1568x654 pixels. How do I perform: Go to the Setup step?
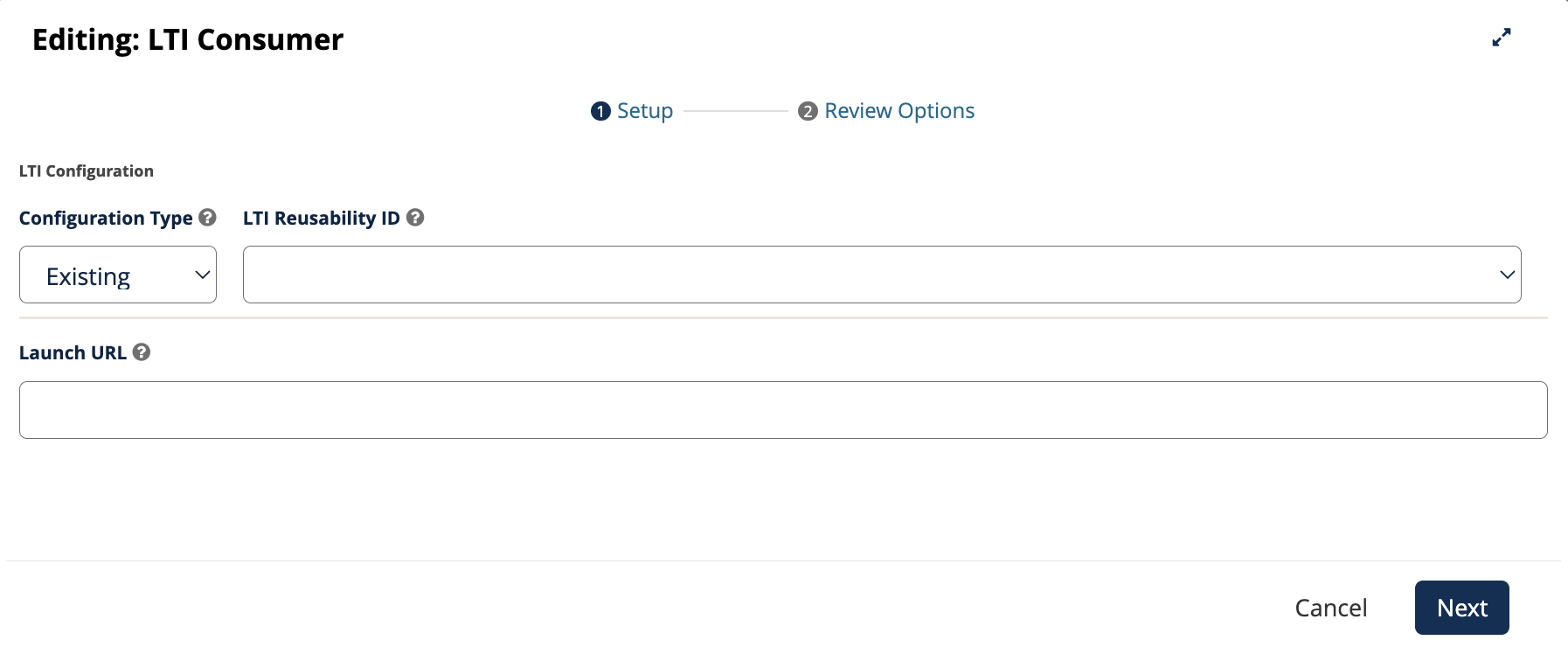coord(645,111)
